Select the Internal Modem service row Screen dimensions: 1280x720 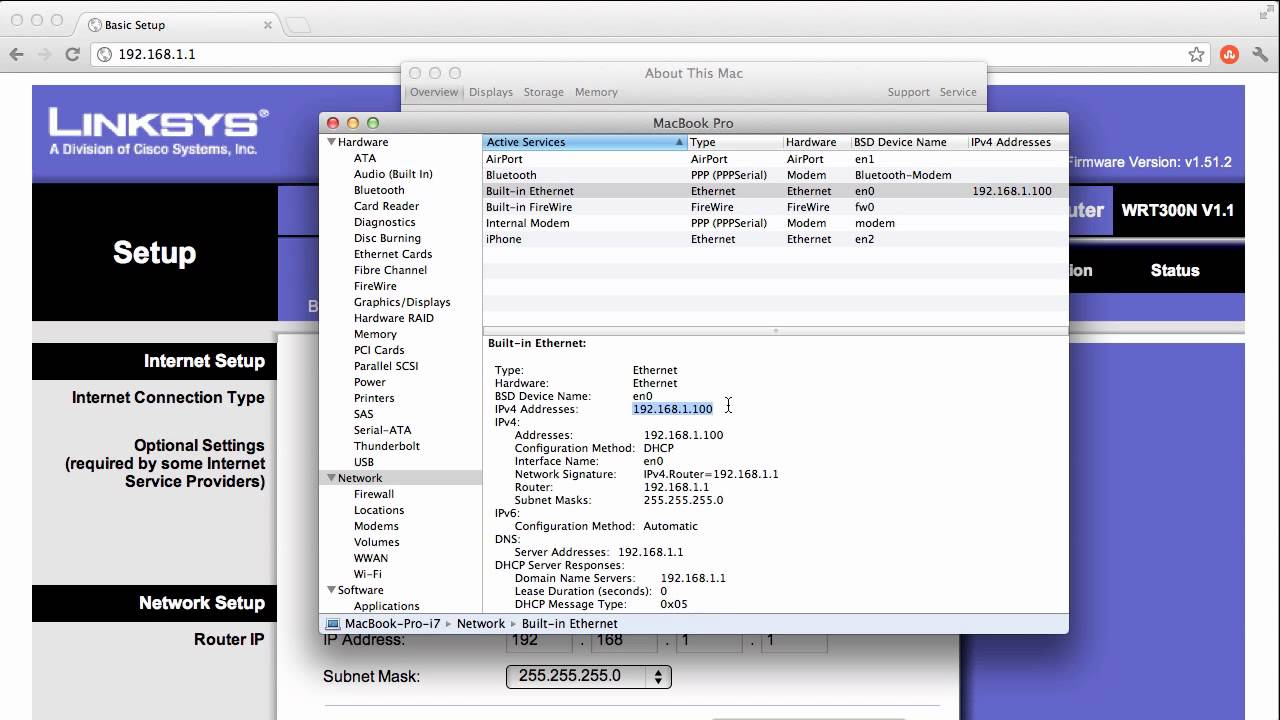tap(775, 223)
